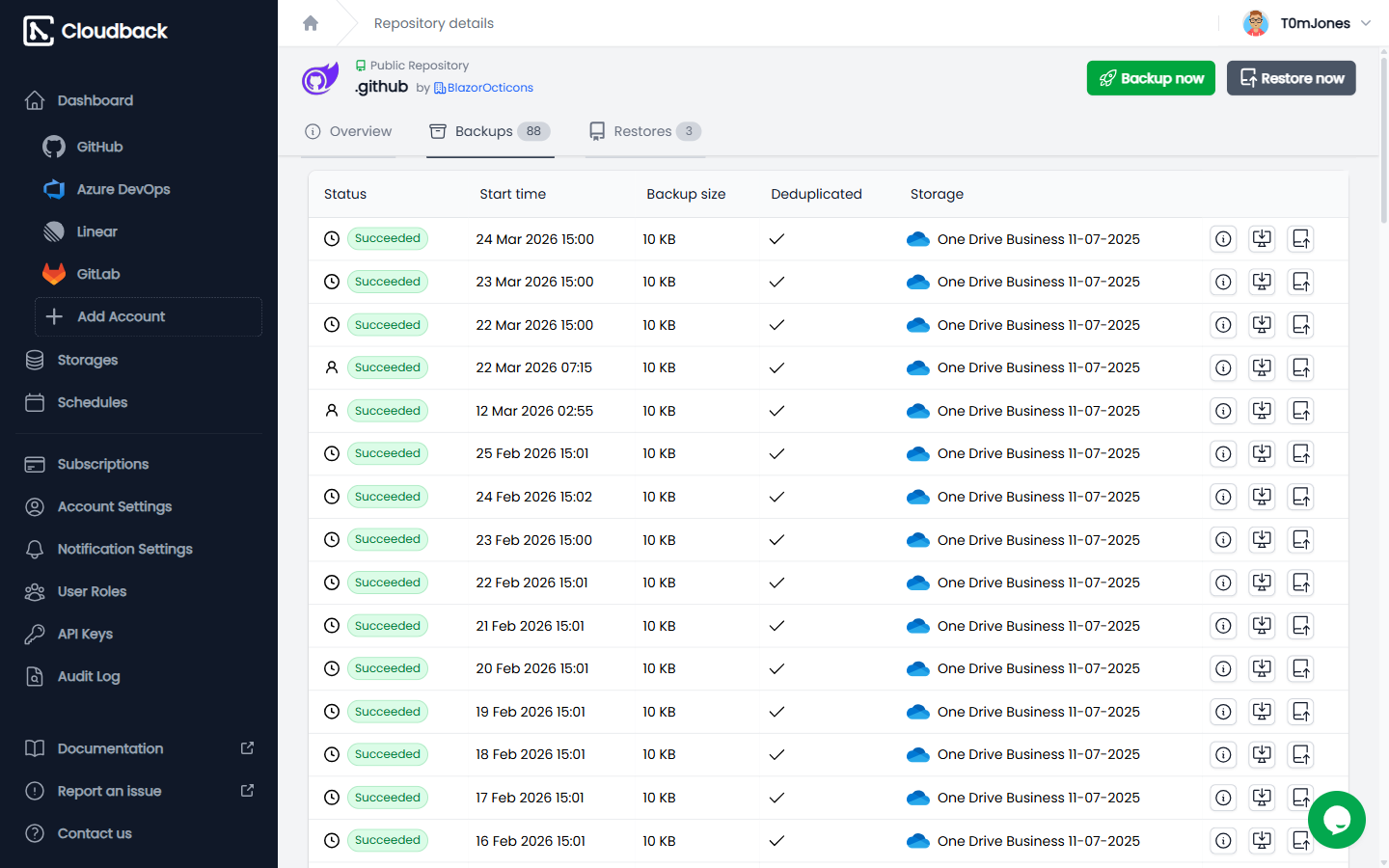Follow the BlazorOcticons owner link
Screen dimensions: 1389x868
[x=483, y=88]
